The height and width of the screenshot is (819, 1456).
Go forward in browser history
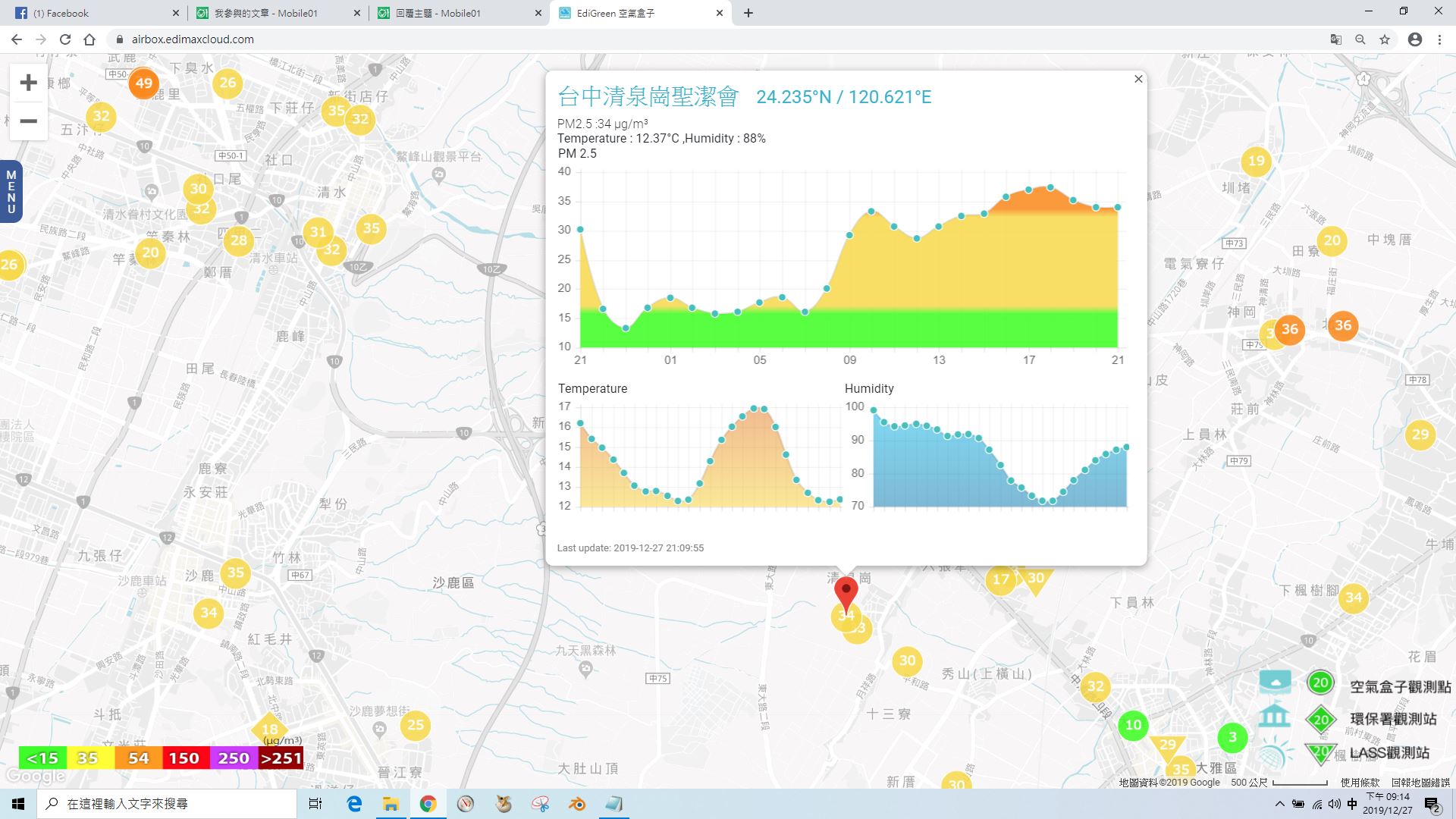41,39
